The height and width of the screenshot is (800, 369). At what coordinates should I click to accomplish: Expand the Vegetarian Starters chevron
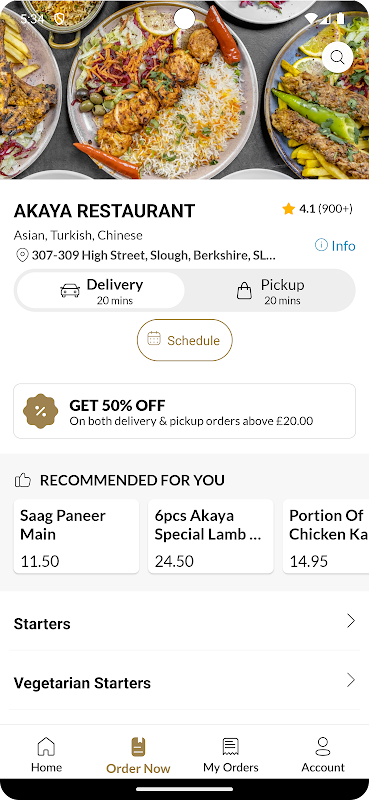[x=351, y=680]
